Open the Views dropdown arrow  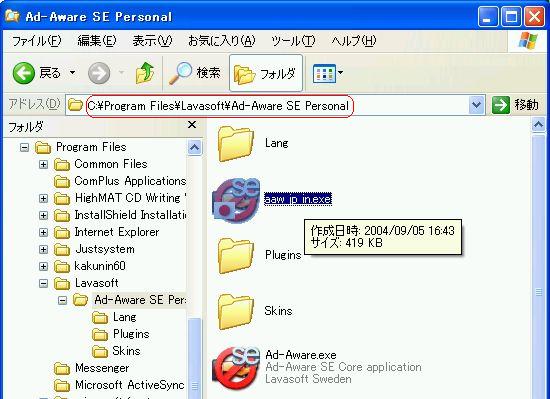pyautogui.click(x=340, y=73)
